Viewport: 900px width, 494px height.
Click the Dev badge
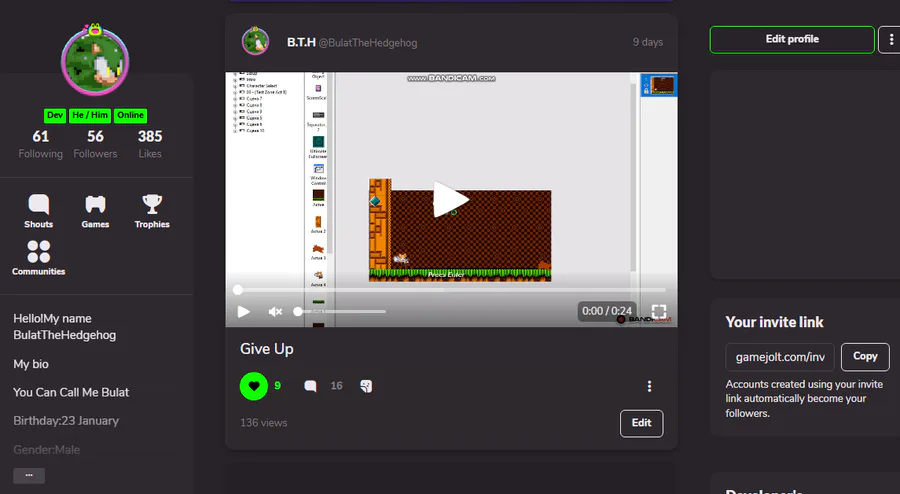(x=55, y=115)
